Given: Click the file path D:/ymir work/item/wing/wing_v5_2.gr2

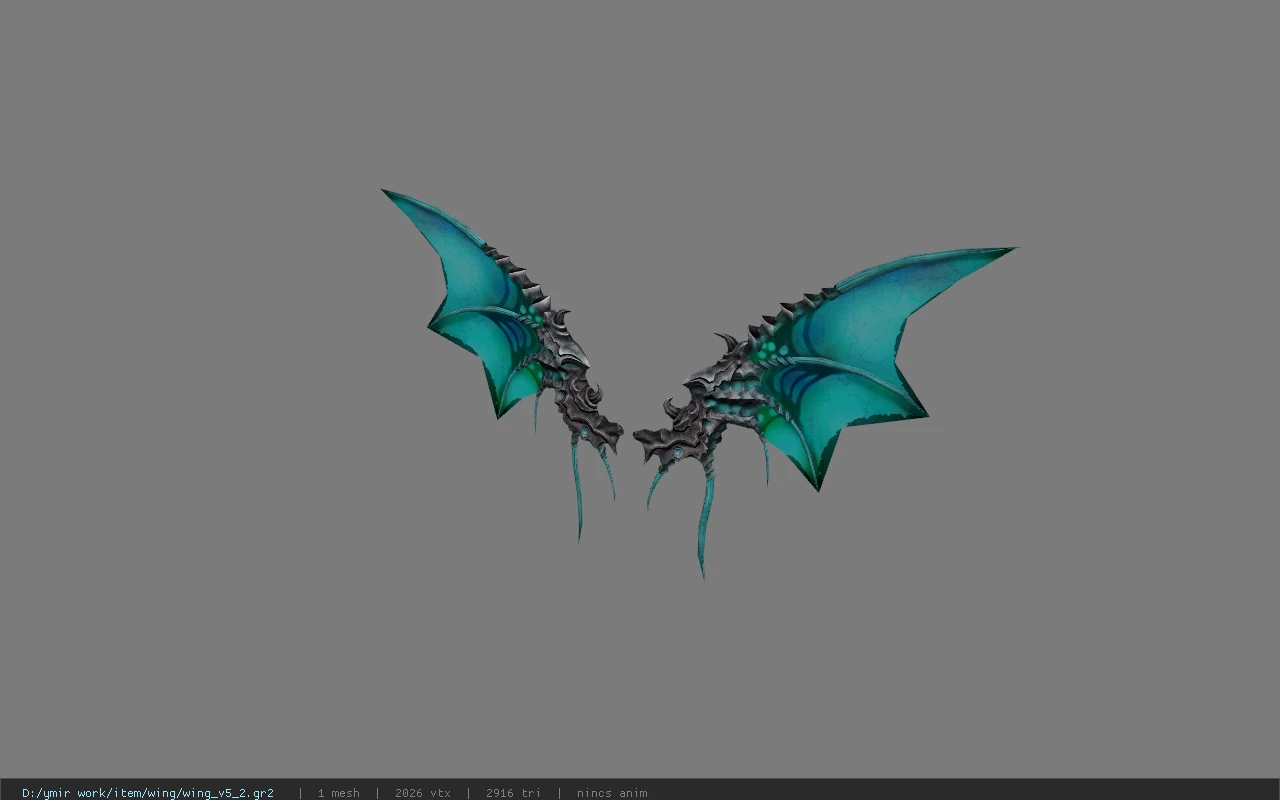Looking at the screenshot, I should click(x=148, y=793).
